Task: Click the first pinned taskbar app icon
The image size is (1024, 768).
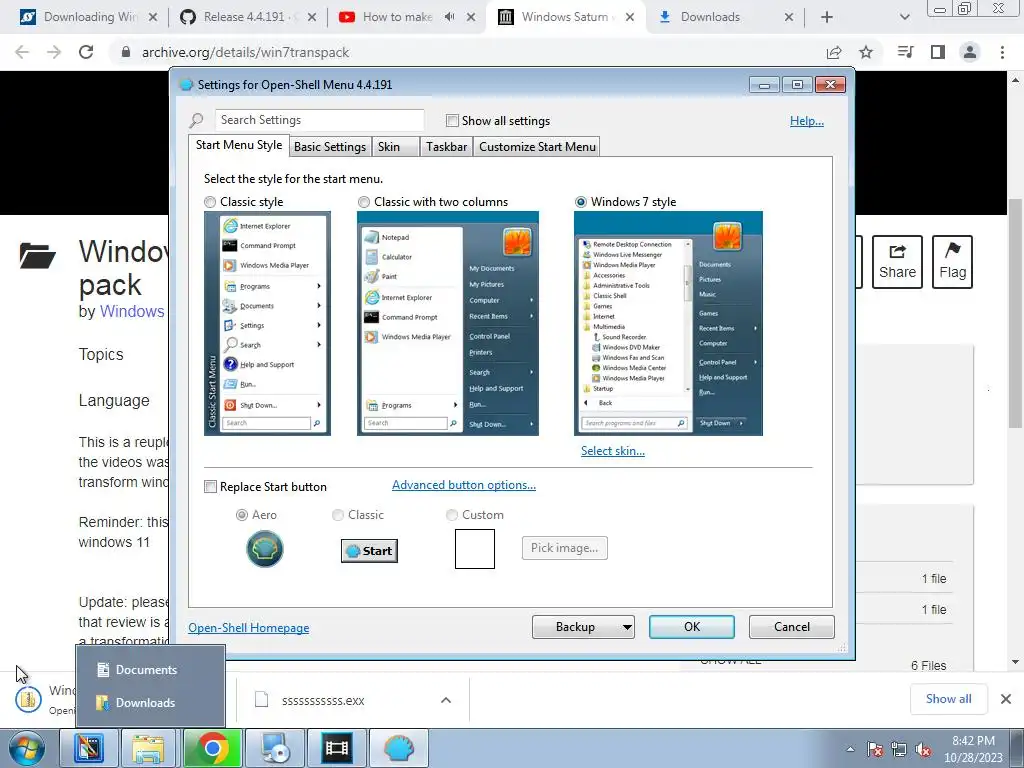Action: click(89, 748)
